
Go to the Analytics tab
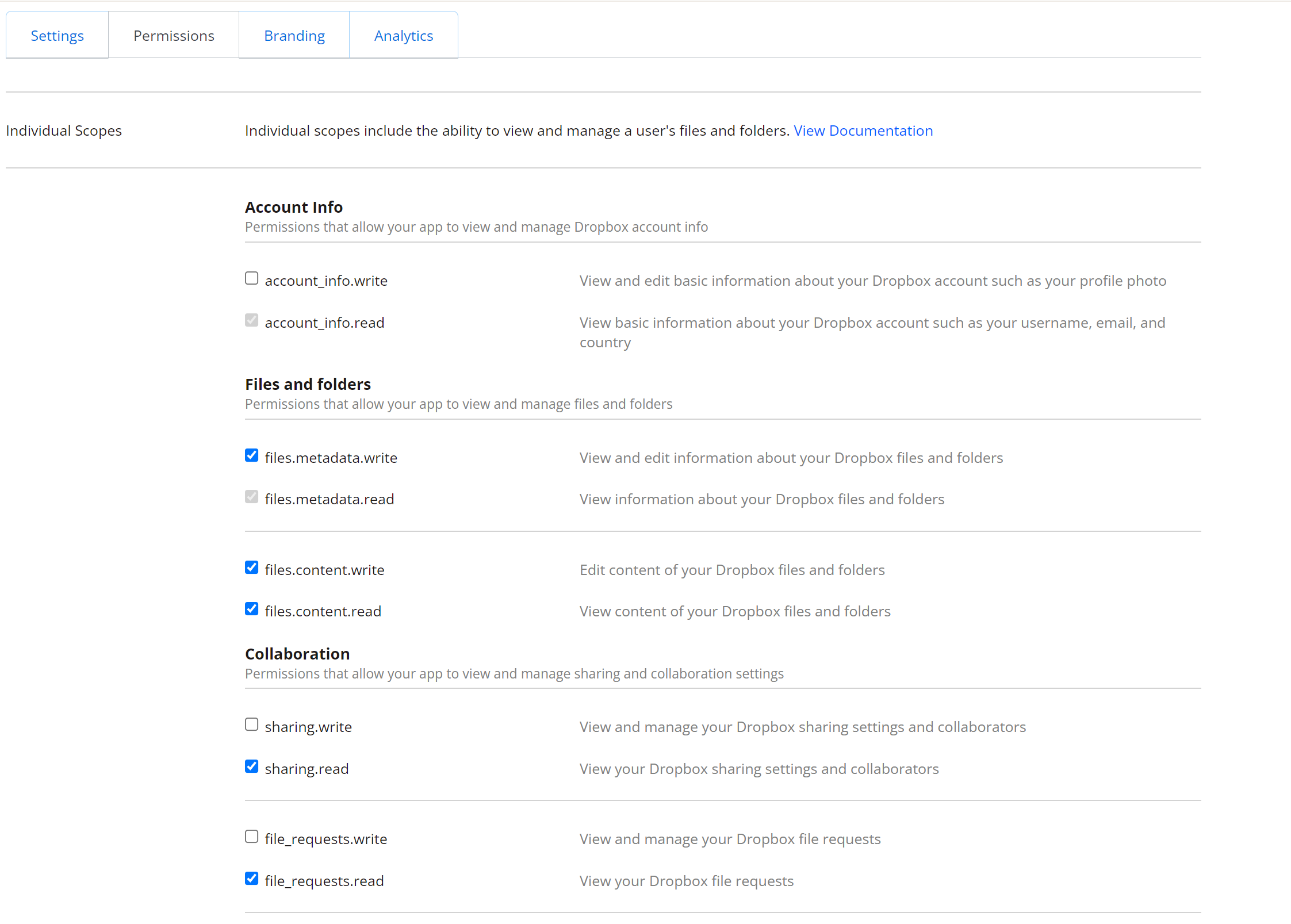pyautogui.click(x=403, y=36)
